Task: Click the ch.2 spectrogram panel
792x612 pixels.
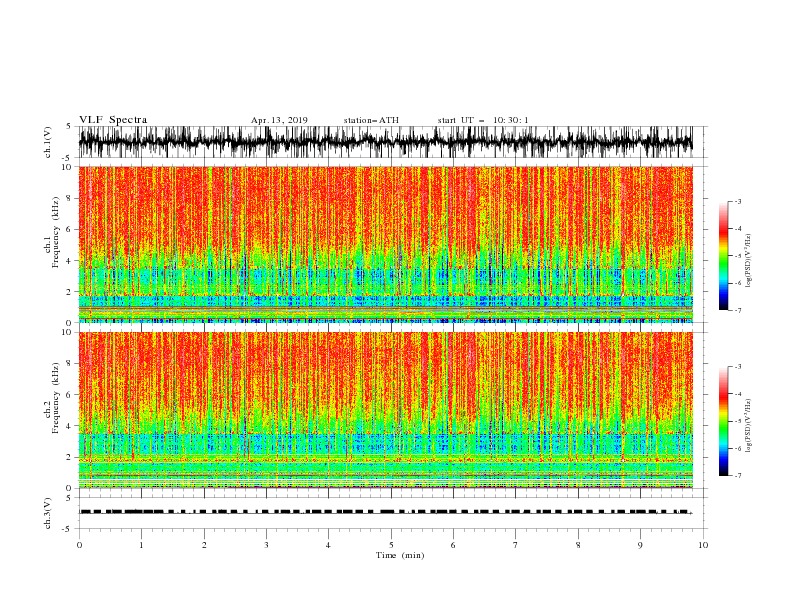Action: click(x=385, y=410)
